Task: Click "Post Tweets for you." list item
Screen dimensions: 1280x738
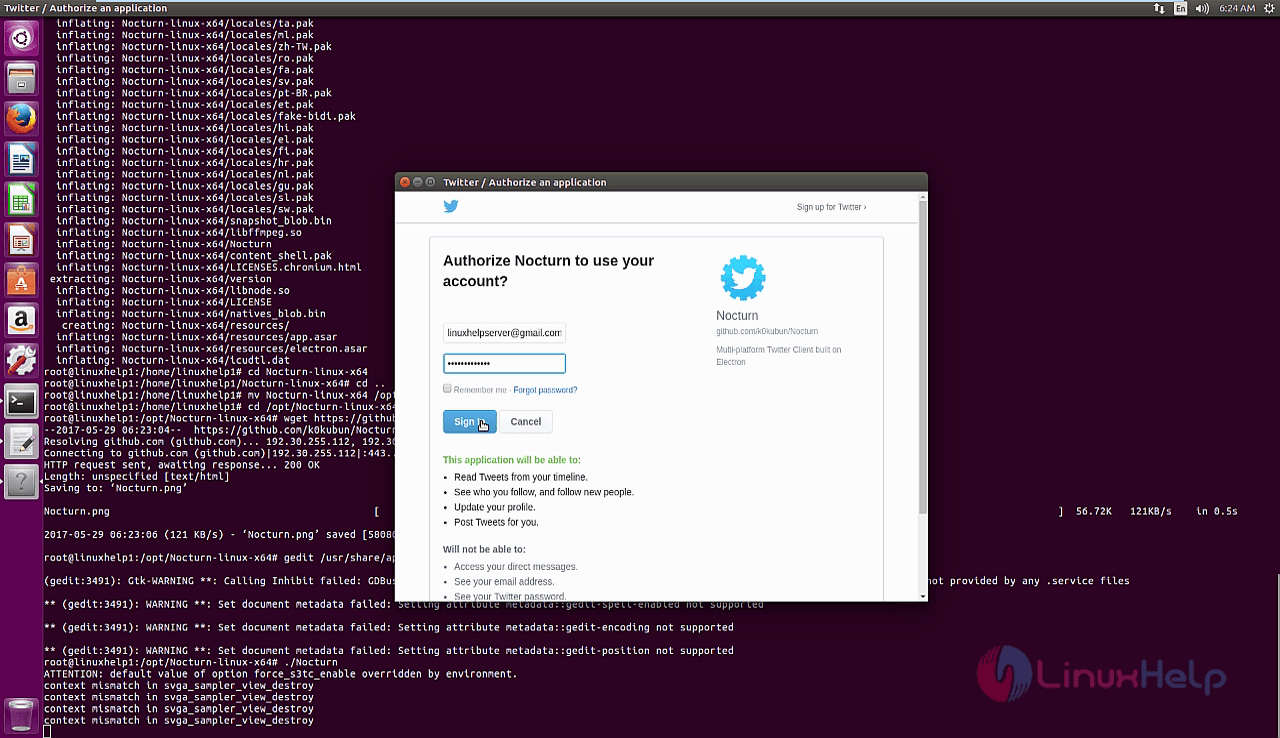Action: click(x=496, y=522)
